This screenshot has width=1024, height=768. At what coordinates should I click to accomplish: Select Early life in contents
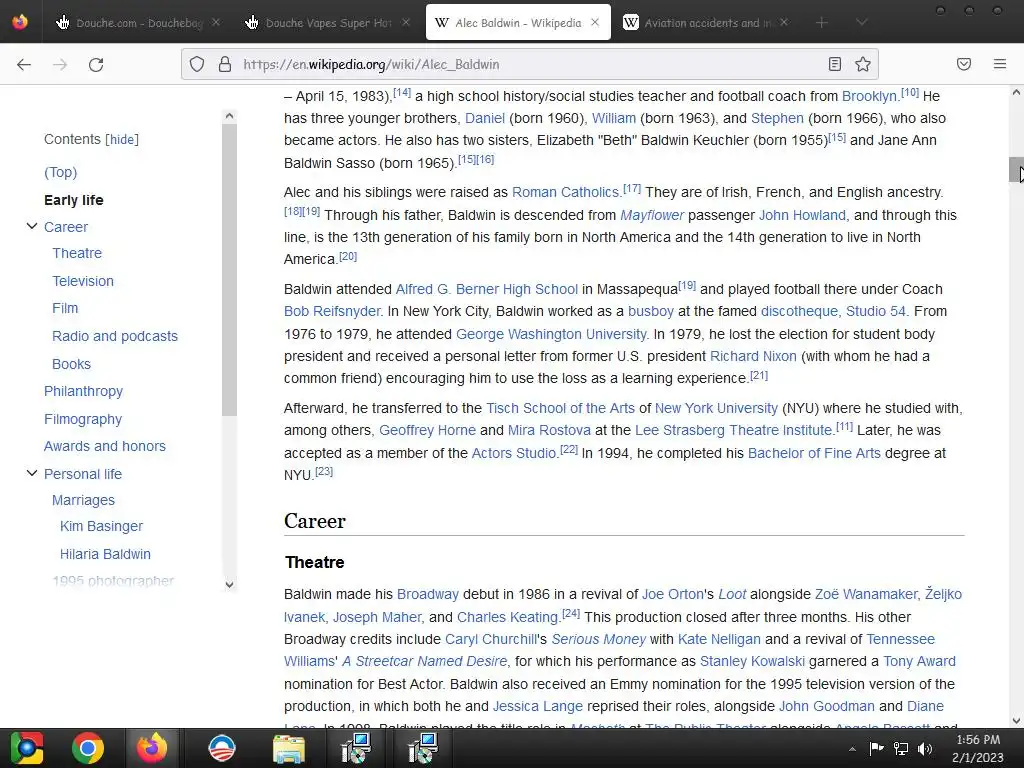[x=74, y=200]
